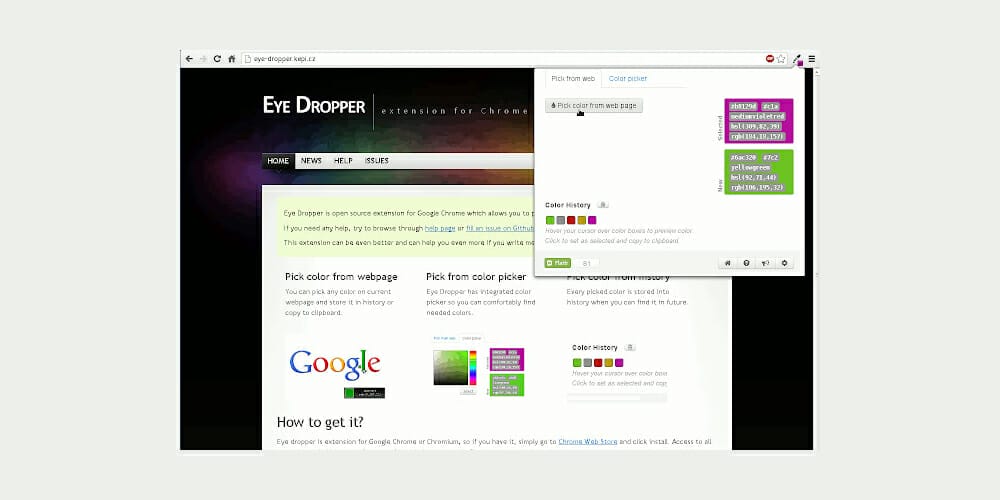Open the HELP navigation item
Screen dimensions: 1000x500
[x=343, y=161]
